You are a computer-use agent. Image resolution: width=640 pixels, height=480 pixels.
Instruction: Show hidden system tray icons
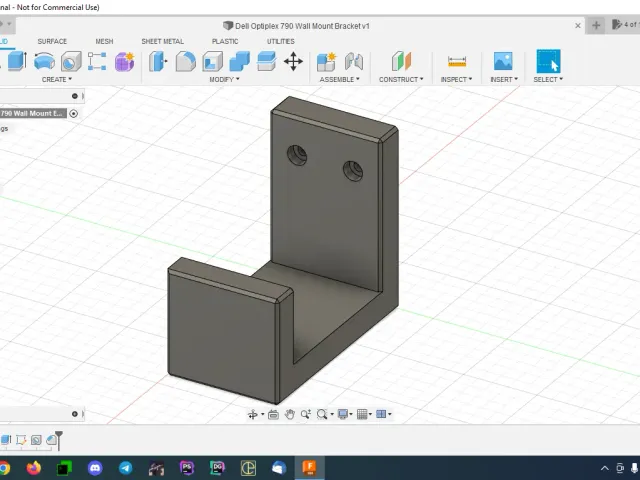[604, 468]
